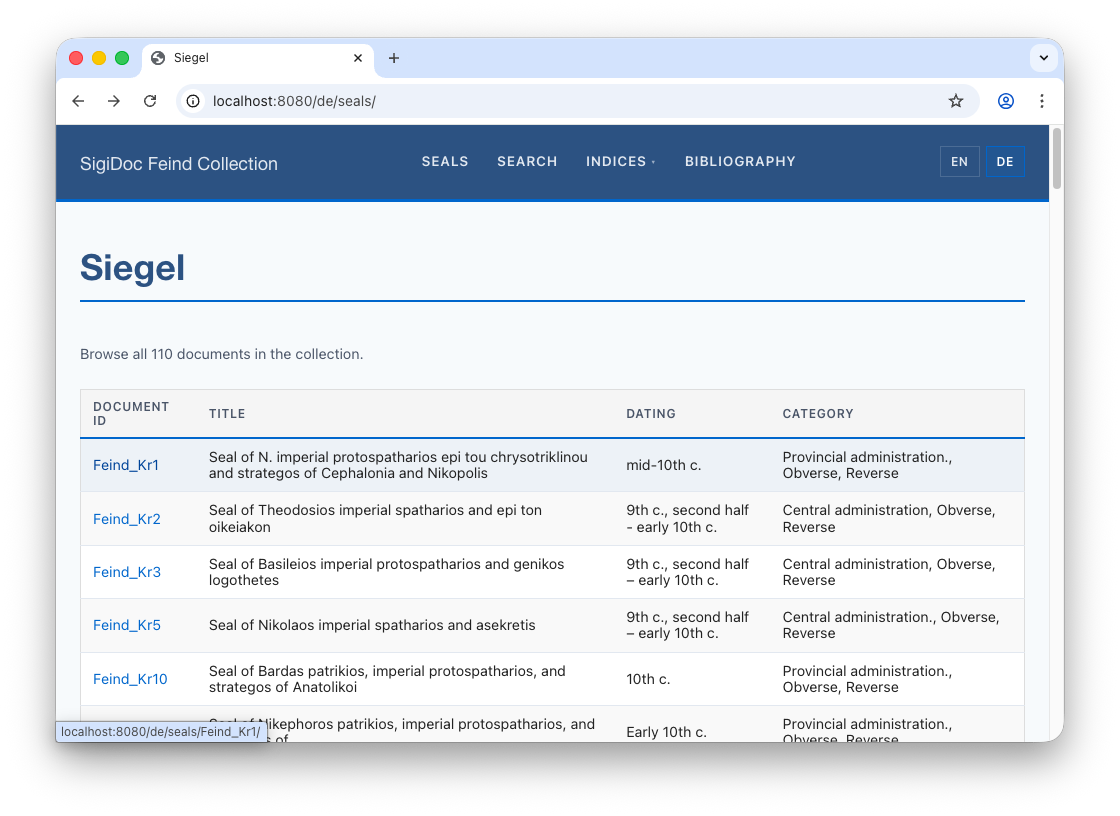Navigate to Bibliography page
The width and height of the screenshot is (1120, 816).
click(x=740, y=162)
